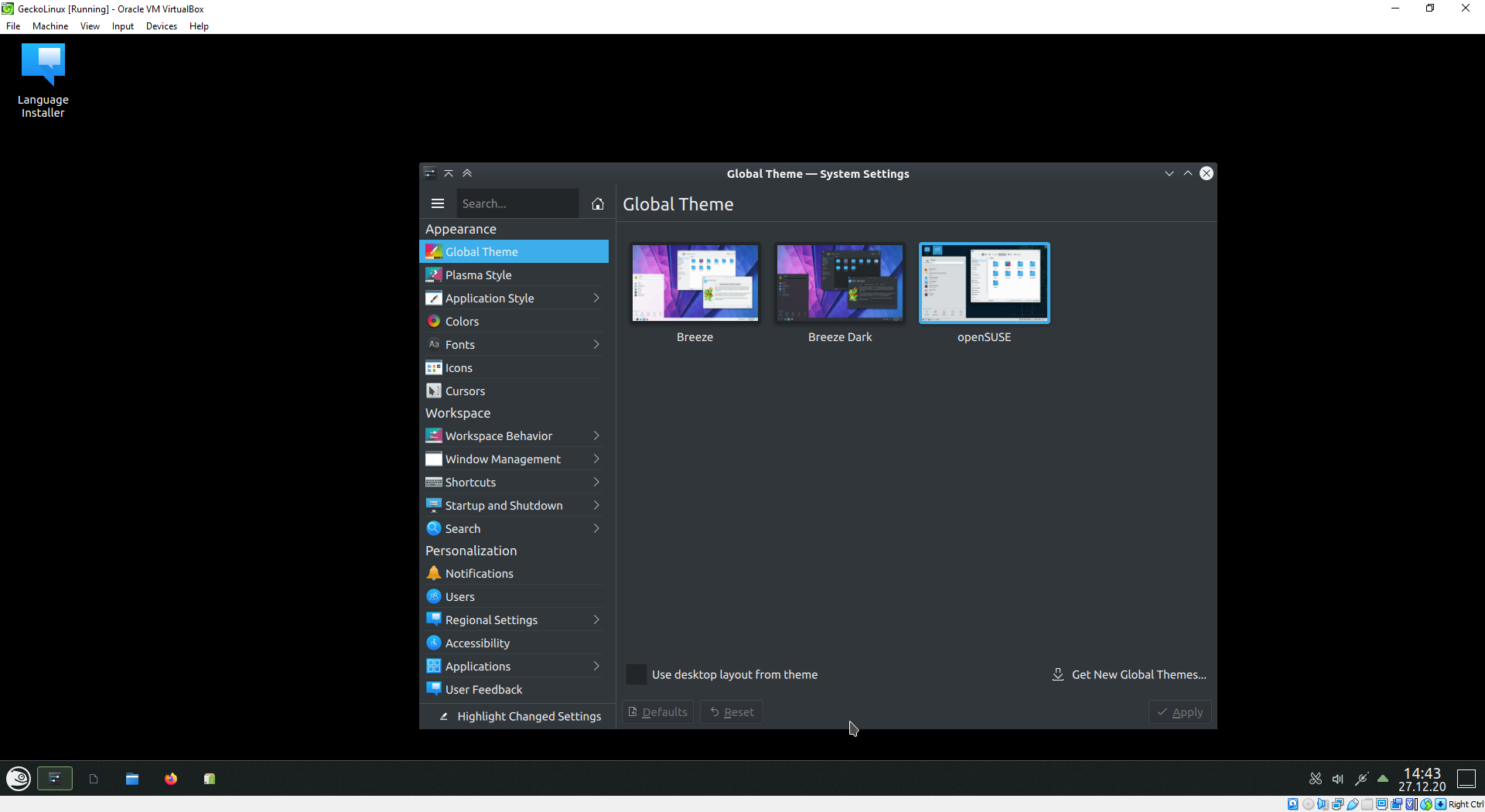Open VirtualBox Devices menu
This screenshot has width=1485, height=812.
pyautogui.click(x=161, y=26)
